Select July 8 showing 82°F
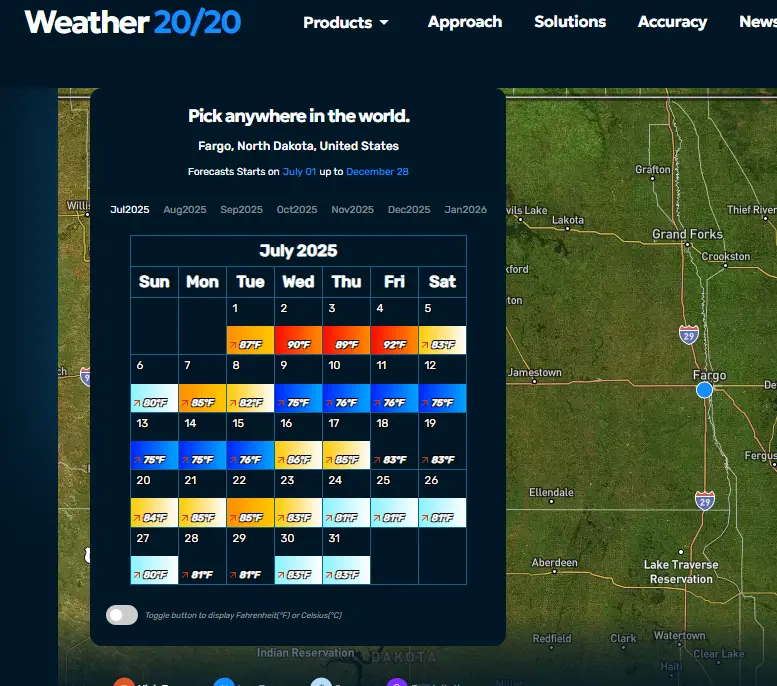 (x=250, y=384)
